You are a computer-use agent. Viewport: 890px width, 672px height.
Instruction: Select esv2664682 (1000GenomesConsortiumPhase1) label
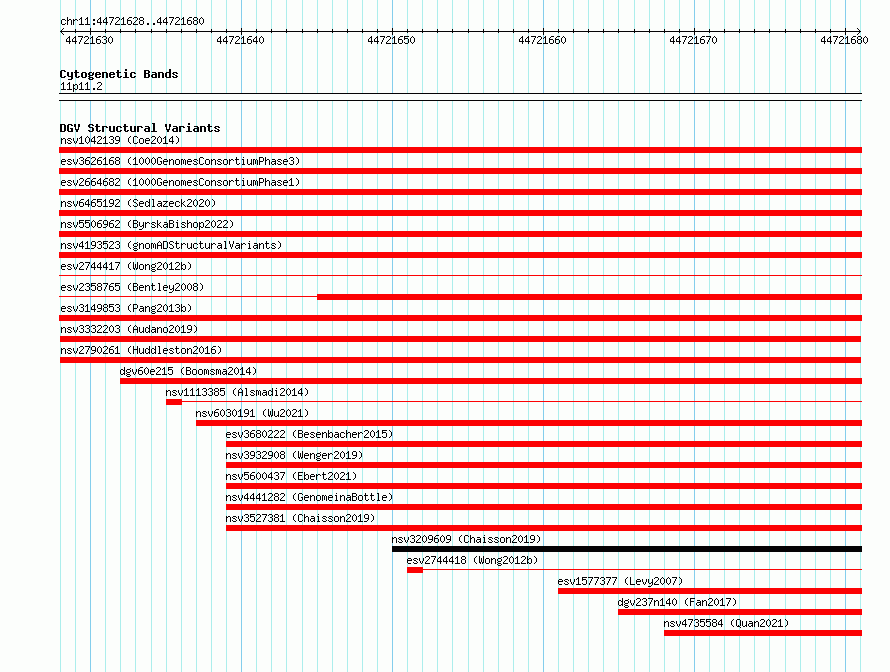pyautogui.click(x=180, y=182)
